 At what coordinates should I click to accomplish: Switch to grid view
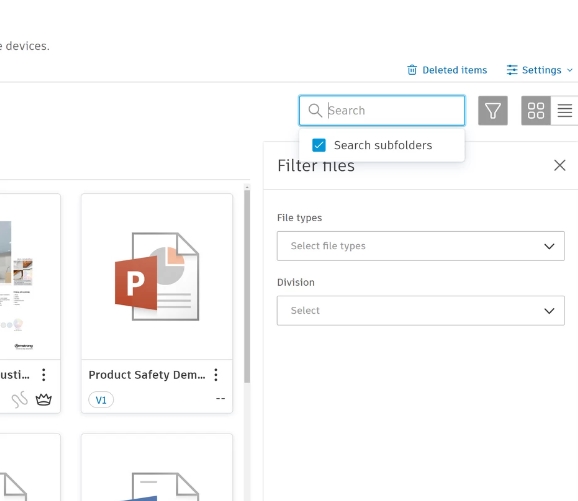536,111
